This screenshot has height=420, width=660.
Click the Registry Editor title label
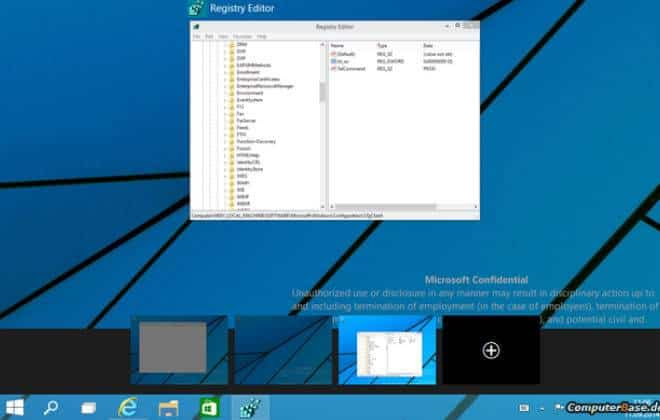point(242,8)
